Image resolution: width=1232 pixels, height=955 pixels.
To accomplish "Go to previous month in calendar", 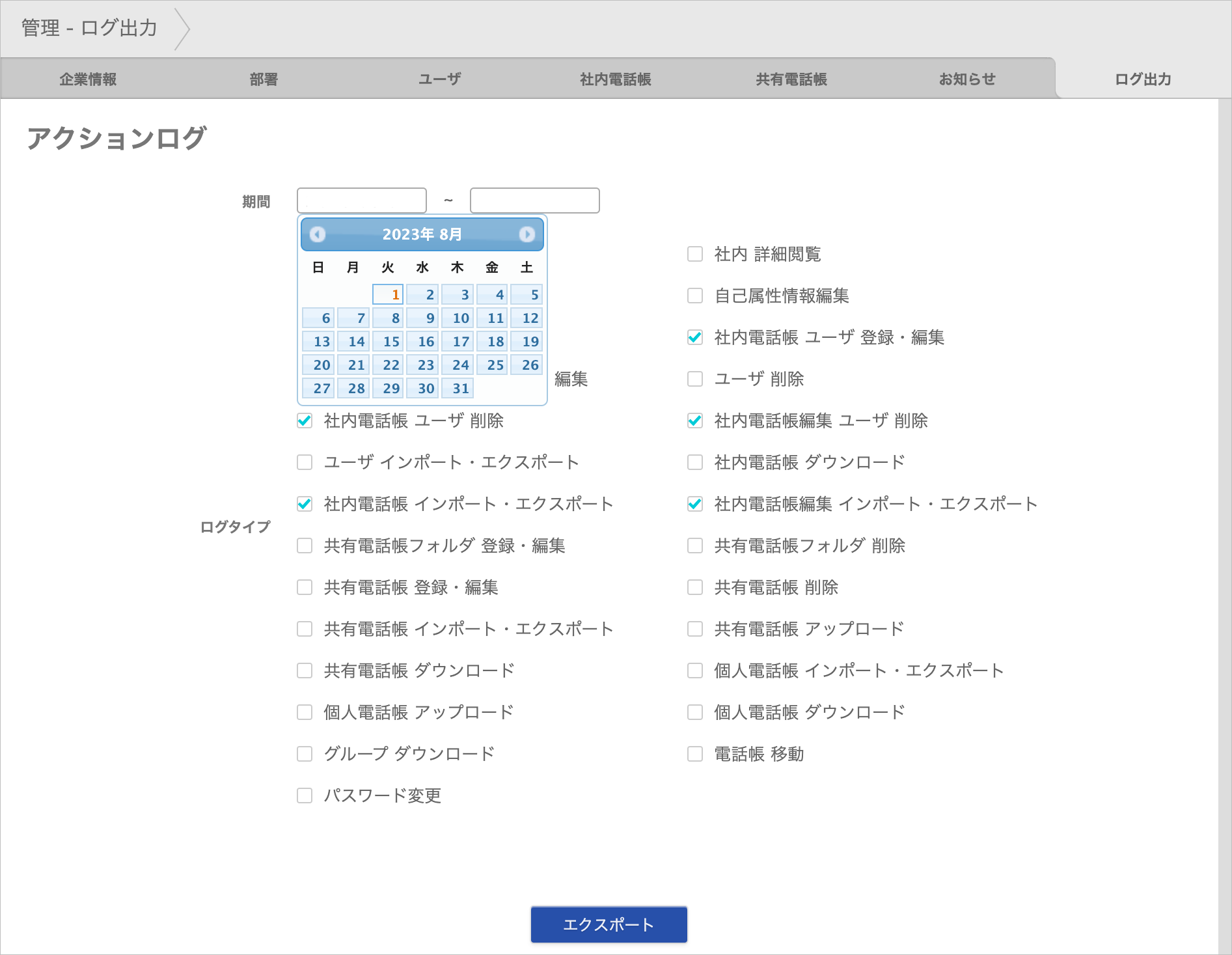I will click(318, 234).
